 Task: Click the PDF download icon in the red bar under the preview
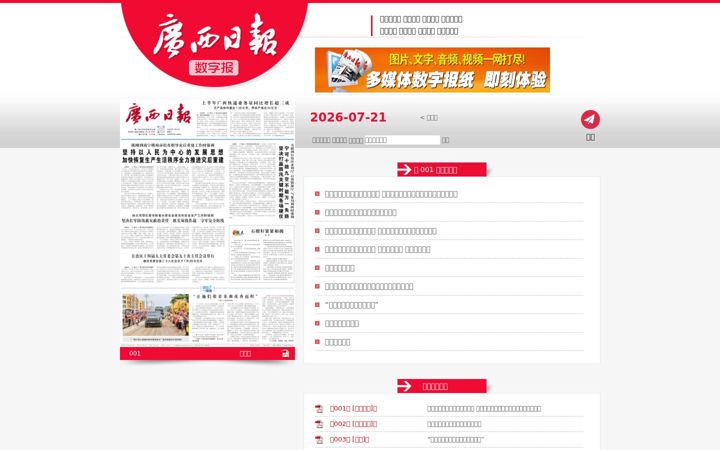(x=285, y=353)
